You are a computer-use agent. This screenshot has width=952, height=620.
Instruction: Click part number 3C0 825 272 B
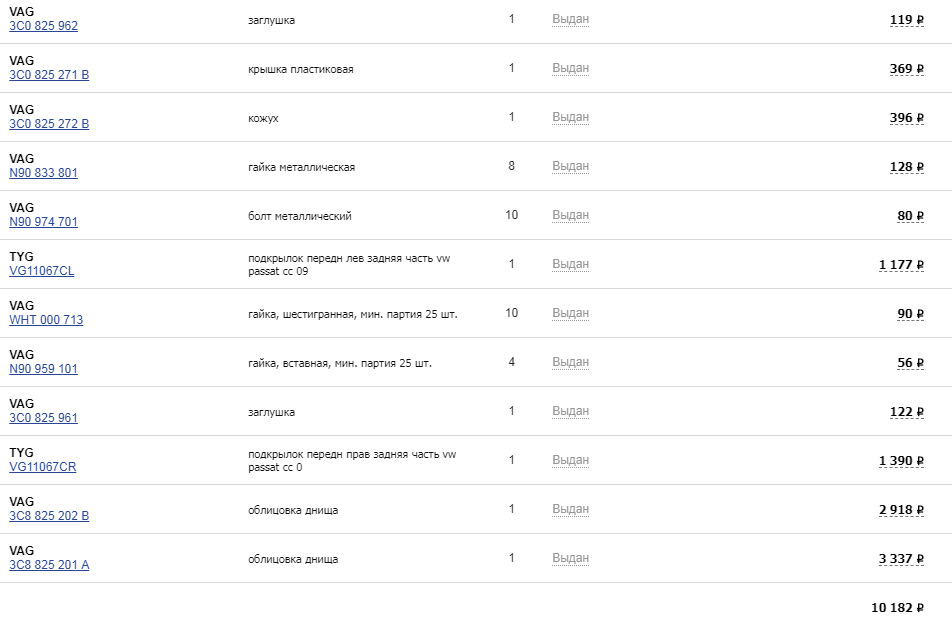pyautogui.click(x=49, y=124)
